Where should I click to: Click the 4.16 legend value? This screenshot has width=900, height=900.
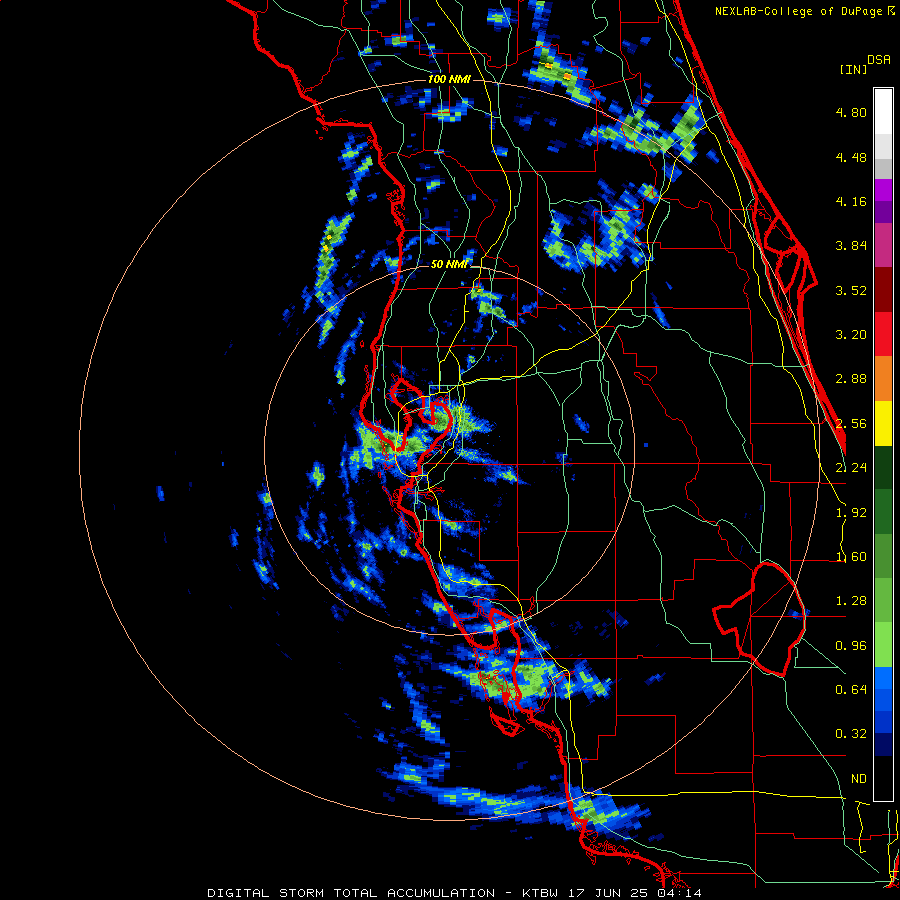click(851, 201)
